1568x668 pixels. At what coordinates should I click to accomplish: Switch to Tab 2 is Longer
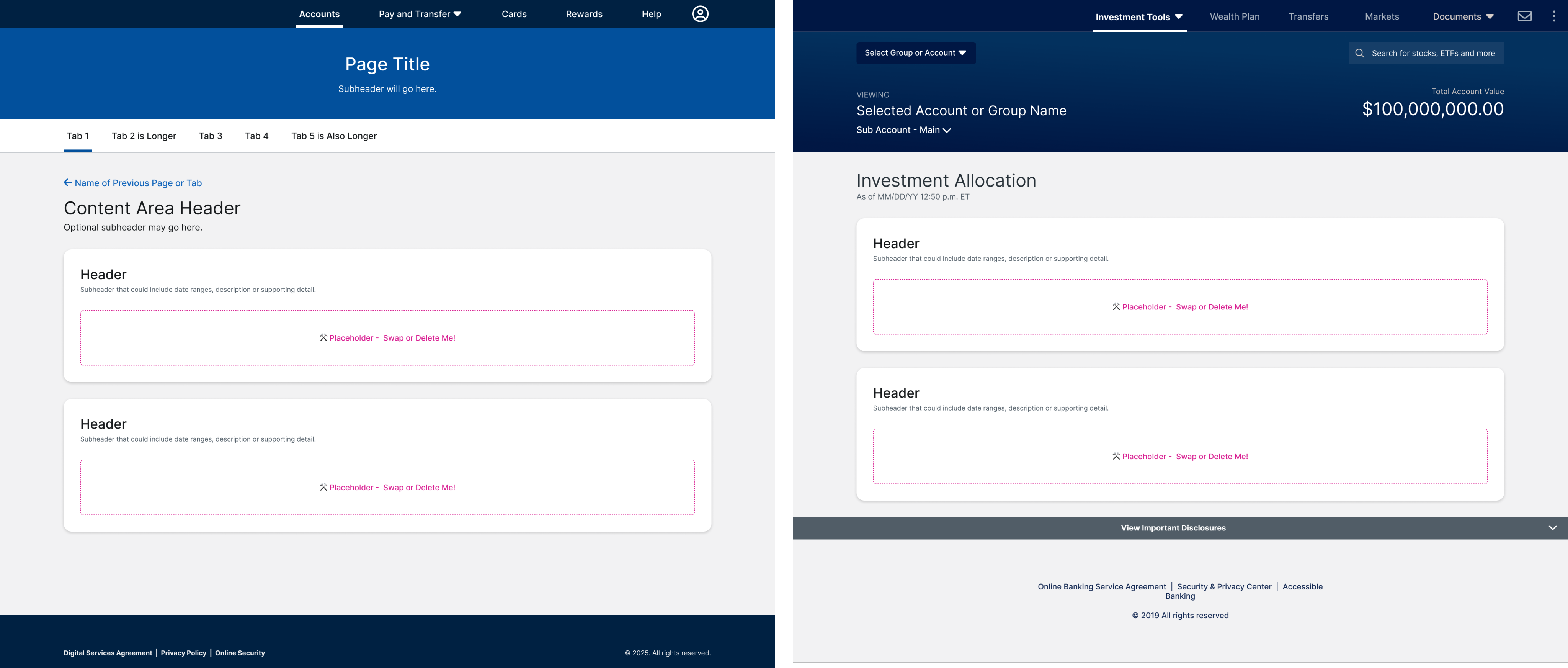point(144,136)
